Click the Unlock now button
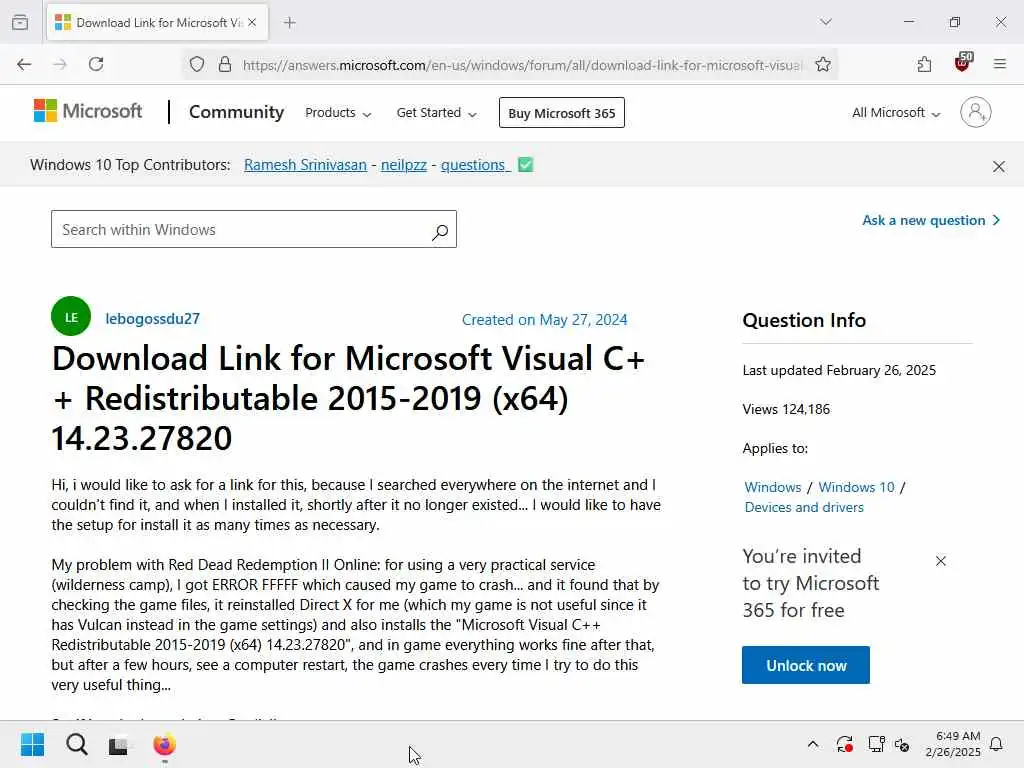Screen dimensions: 1024x768 click(806, 665)
